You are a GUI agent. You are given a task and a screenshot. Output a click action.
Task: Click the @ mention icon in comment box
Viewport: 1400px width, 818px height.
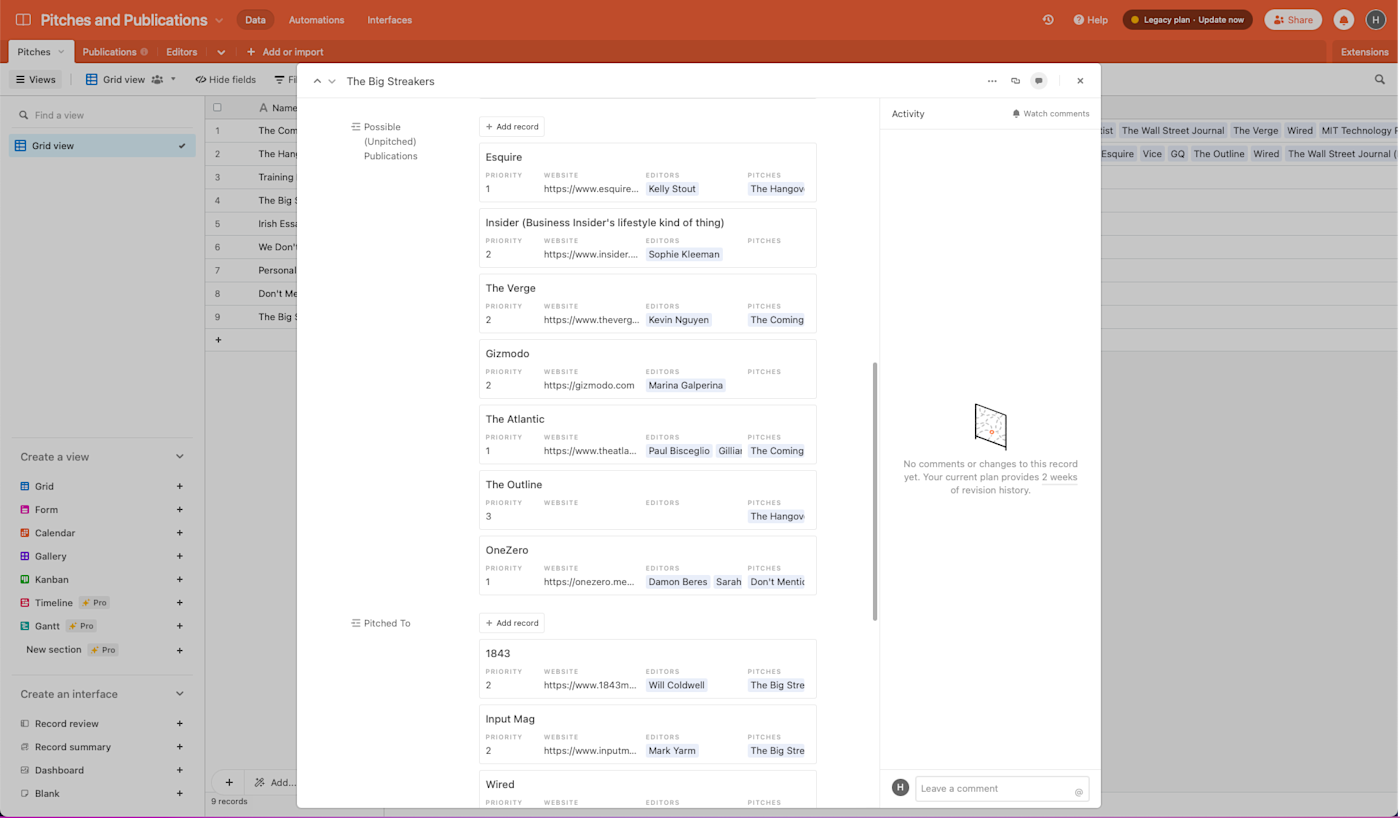(1078, 792)
